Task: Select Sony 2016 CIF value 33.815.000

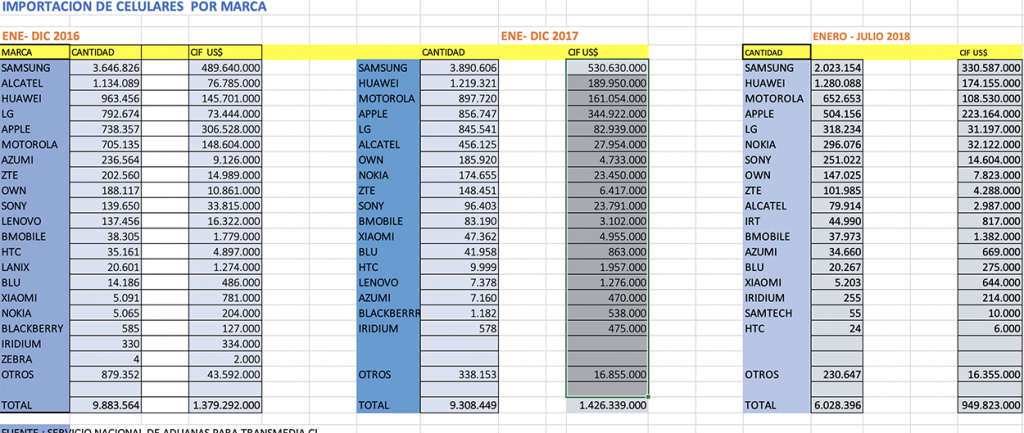Action: tap(225, 206)
